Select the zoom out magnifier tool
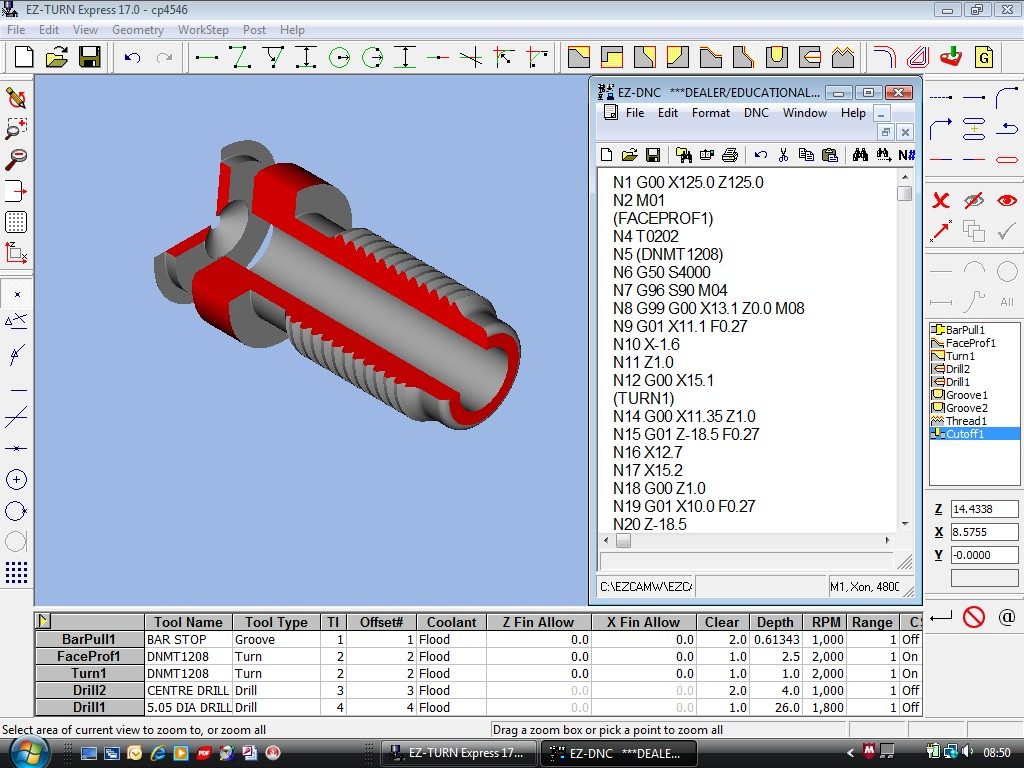 pyautogui.click(x=16, y=160)
